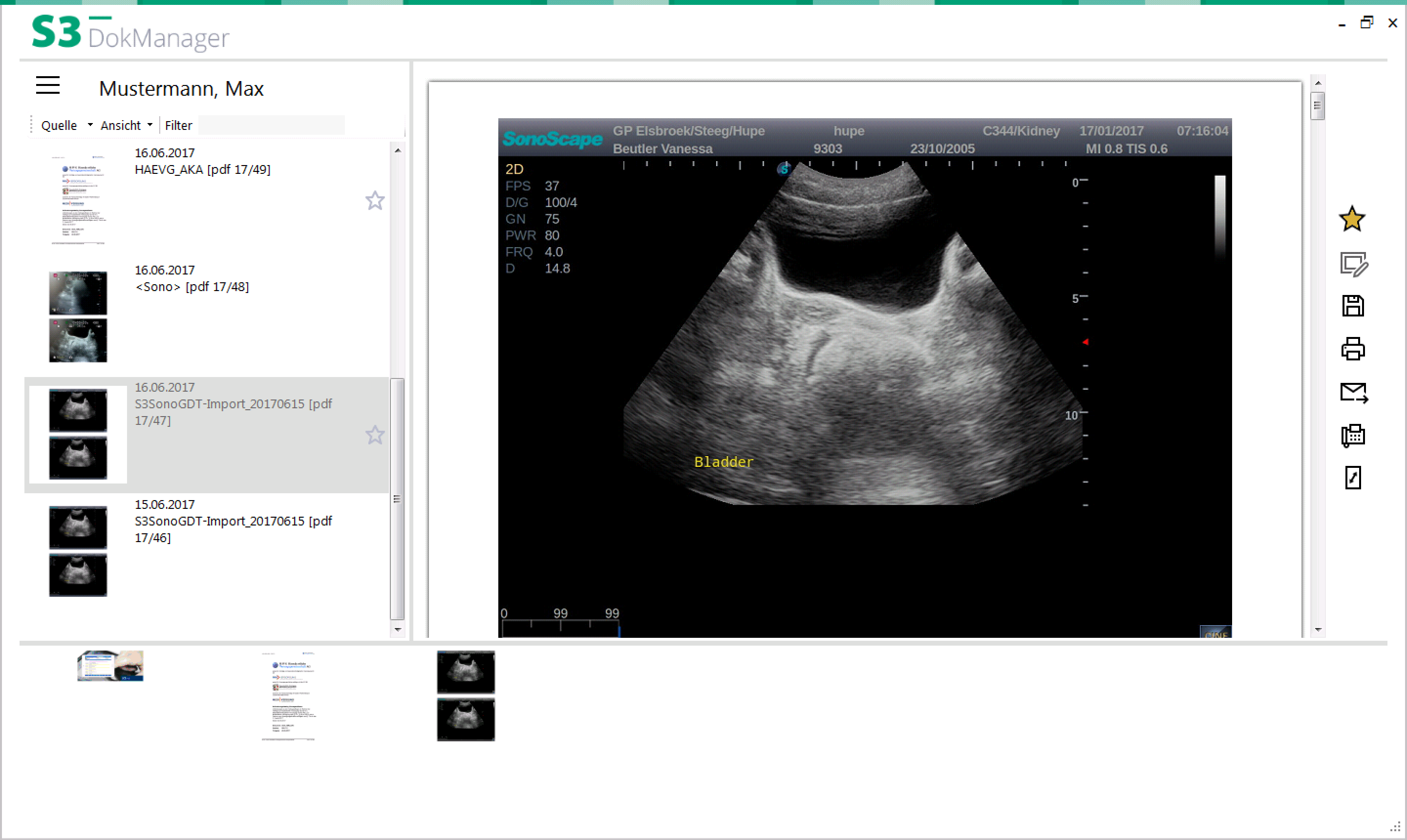This screenshot has height=840, width=1407.
Task: Fax the document
Action: pyautogui.click(x=1353, y=435)
